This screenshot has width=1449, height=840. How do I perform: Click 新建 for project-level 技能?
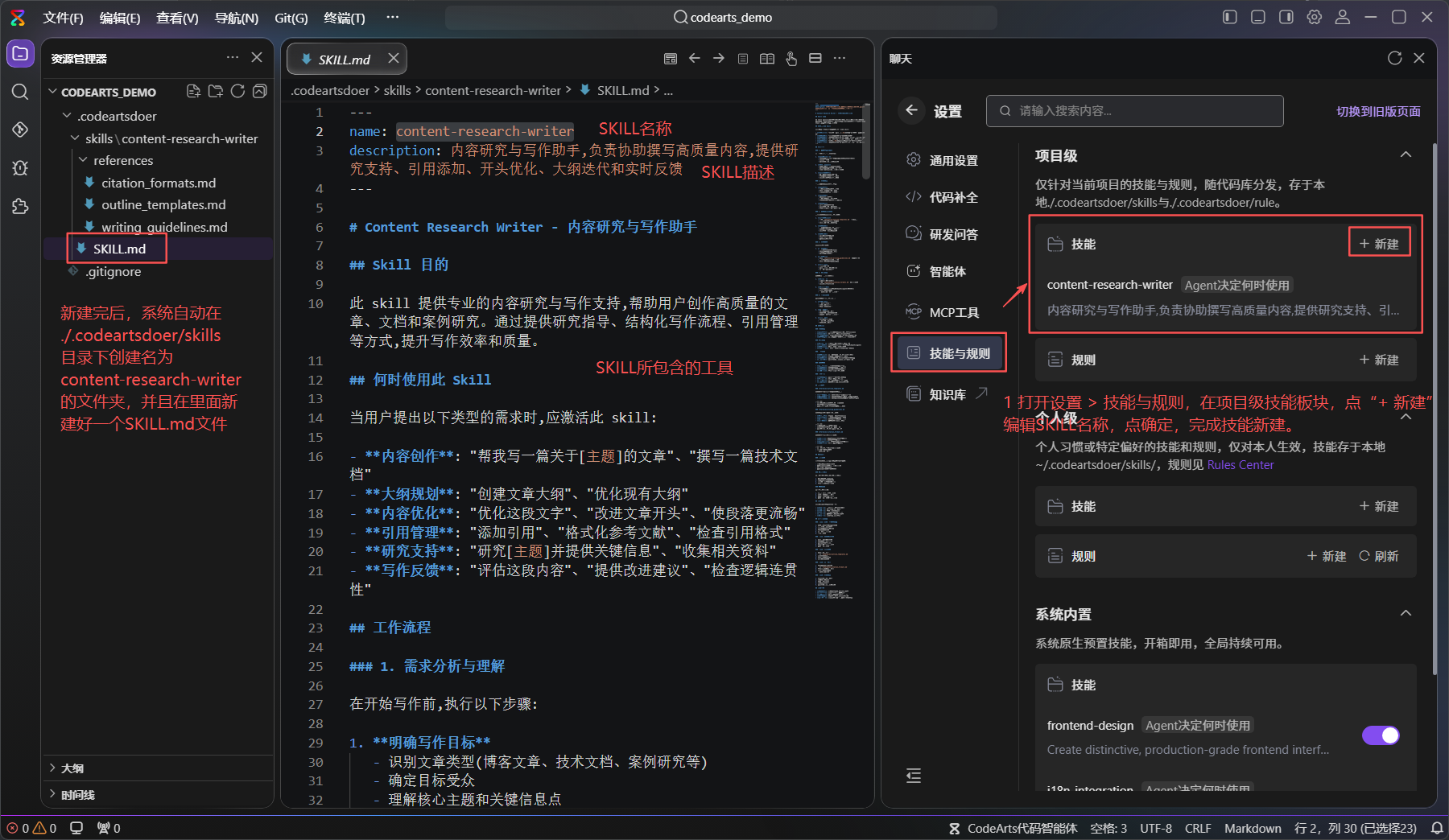[1379, 244]
